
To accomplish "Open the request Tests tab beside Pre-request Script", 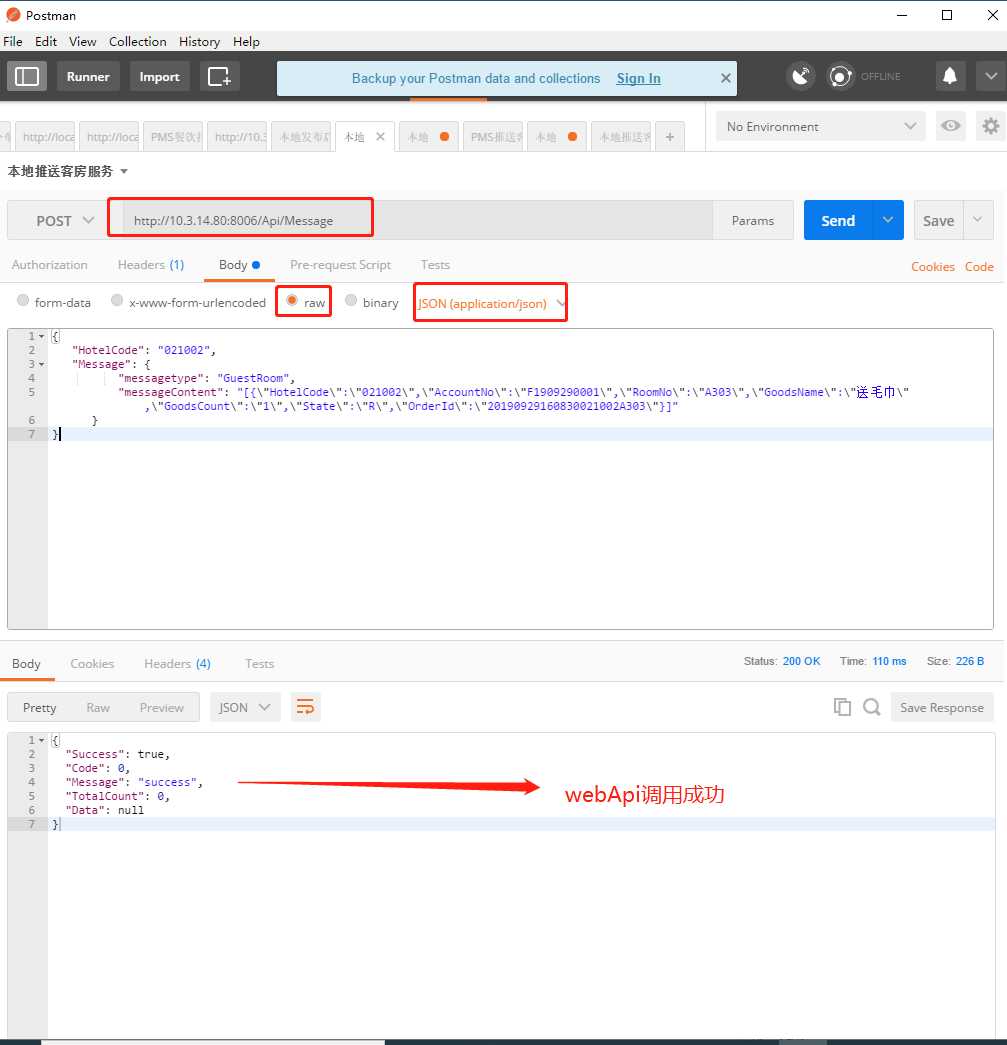I will (435, 265).
